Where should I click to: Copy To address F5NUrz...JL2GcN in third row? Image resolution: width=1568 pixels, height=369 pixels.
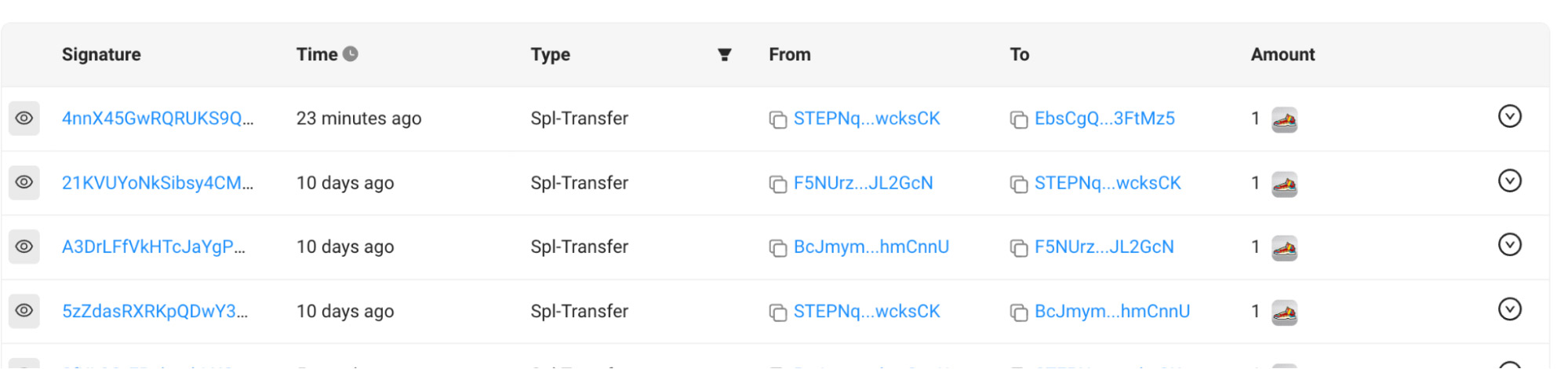coord(1019,248)
